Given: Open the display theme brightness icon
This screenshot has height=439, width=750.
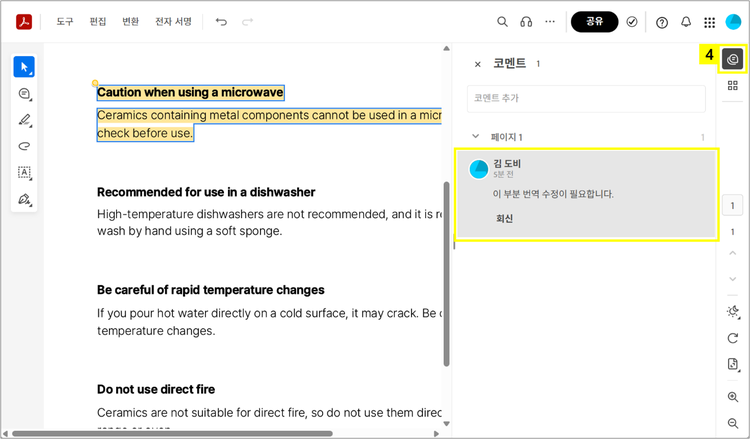Looking at the screenshot, I should click(x=733, y=312).
